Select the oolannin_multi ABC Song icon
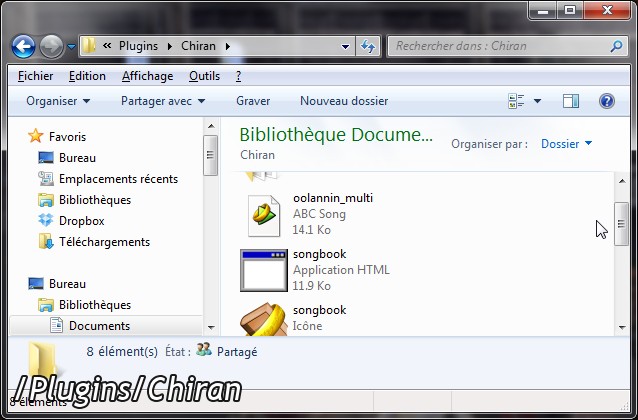638x420 pixels. [264, 216]
